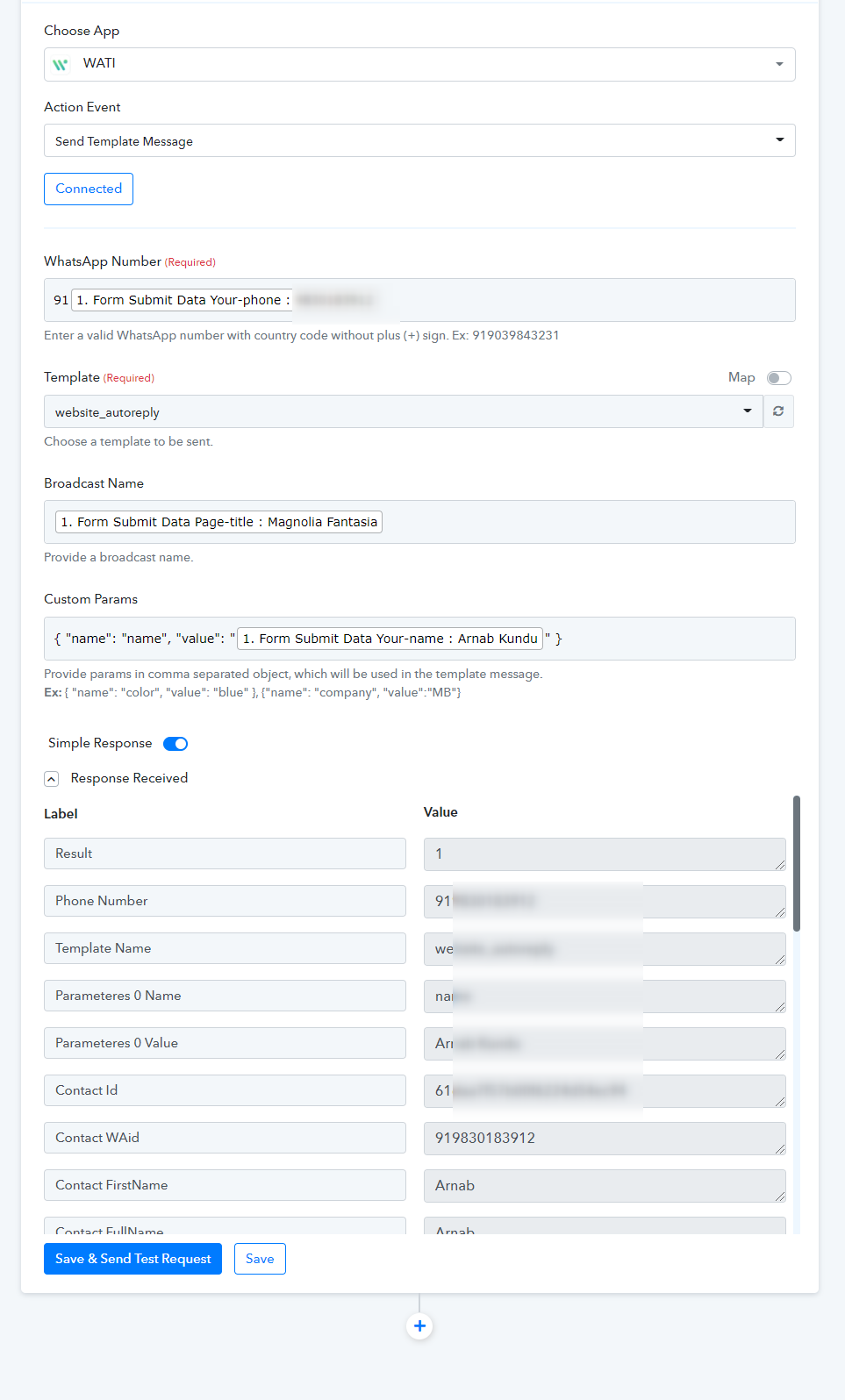Open the Choose App dropdown

pyautogui.click(x=419, y=64)
